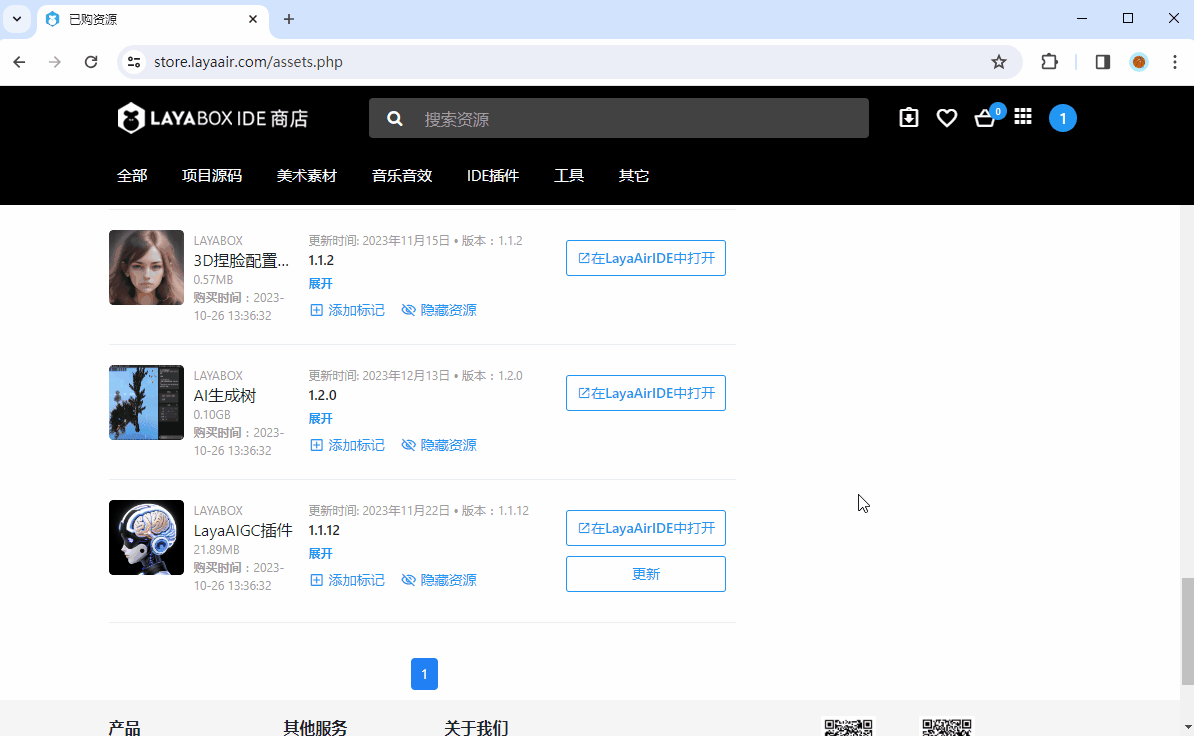Hide the LayaAIGC插件 resource
The image size is (1194, 736).
(439, 580)
